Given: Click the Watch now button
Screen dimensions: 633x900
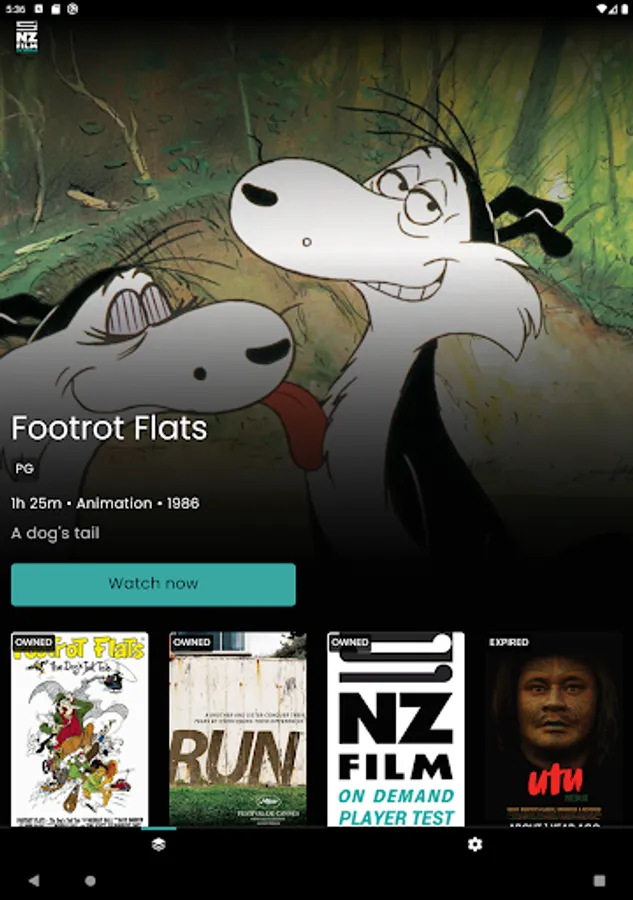Looking at the screenshot, I should coord(153,584).
